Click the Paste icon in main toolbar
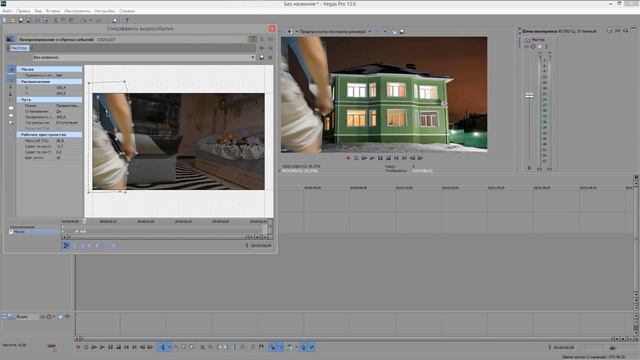This screenshot has height=360, width=640. coord(71,20)
